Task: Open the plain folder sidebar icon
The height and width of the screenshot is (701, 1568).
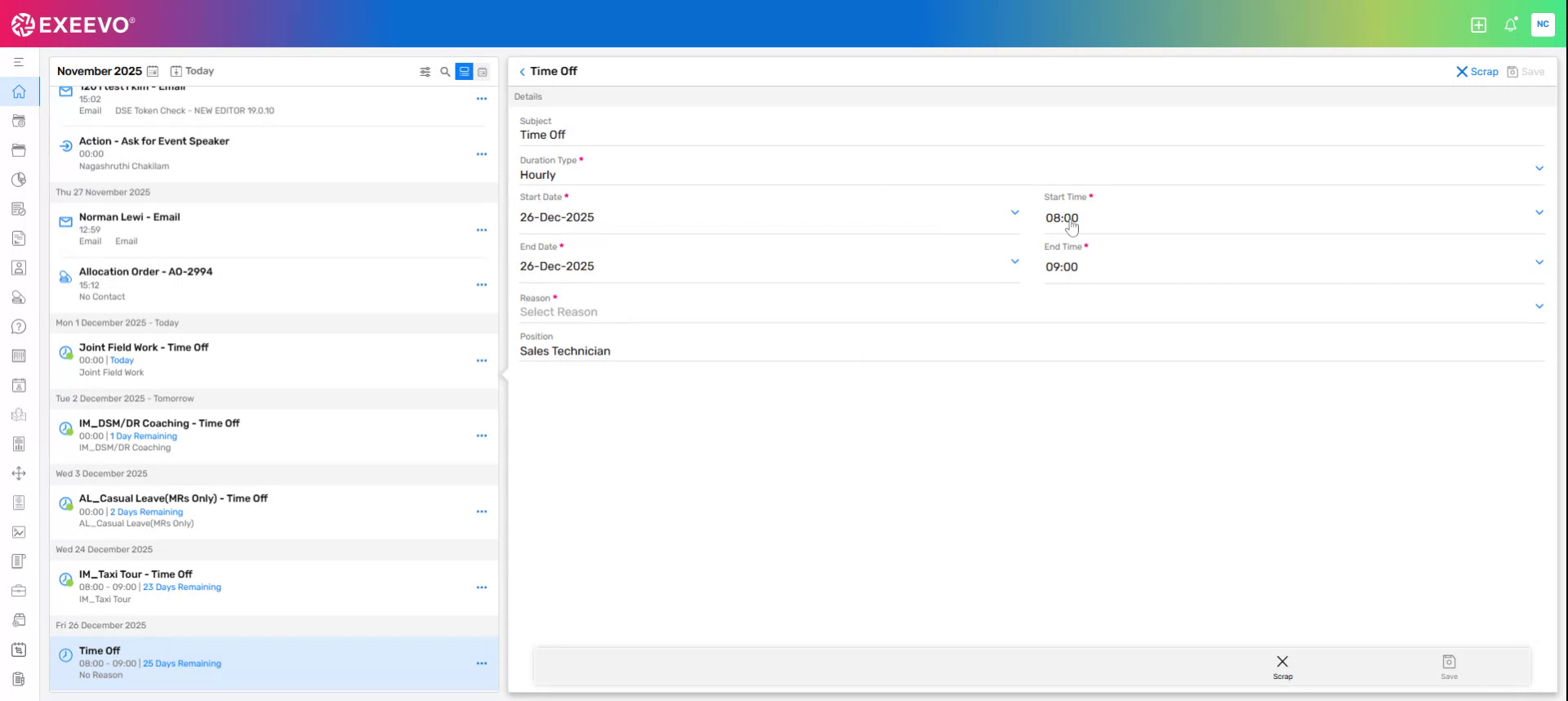Action: [19, 150]
